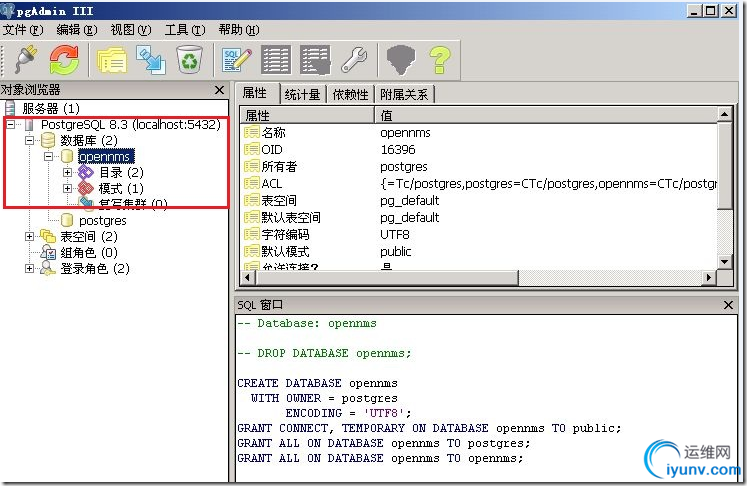Refresh the selected object
Viewport: 747px width, 486px height.
pyautogui.click(x=64, y=60)
